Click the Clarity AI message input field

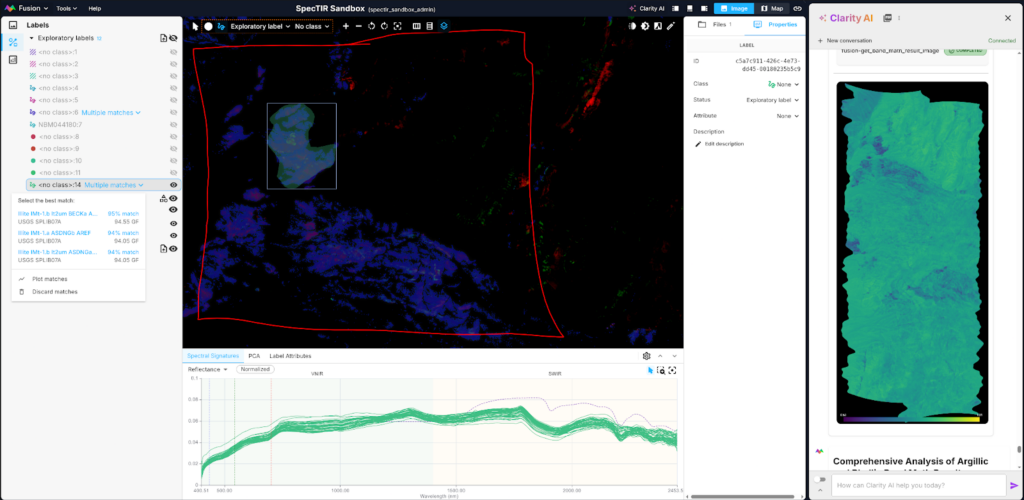[x=915, y=486]
